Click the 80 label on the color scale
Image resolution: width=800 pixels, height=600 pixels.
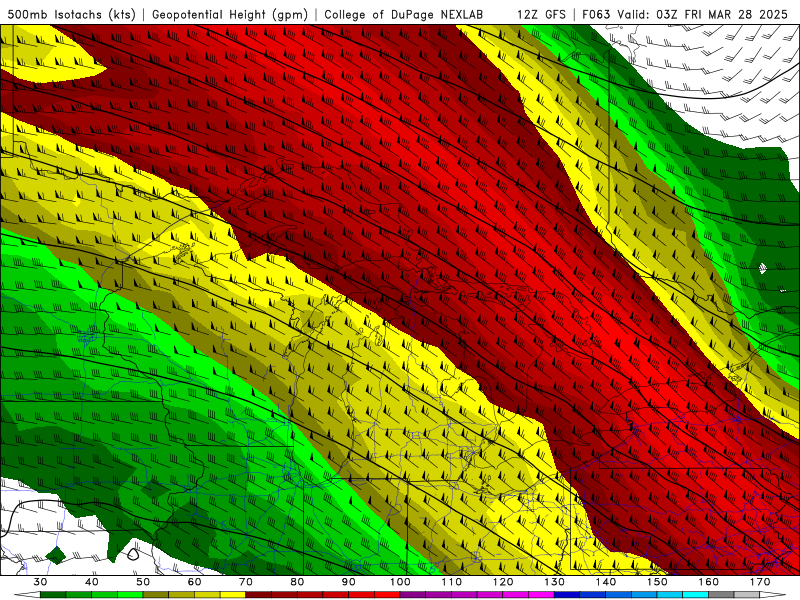pos(297,582)
